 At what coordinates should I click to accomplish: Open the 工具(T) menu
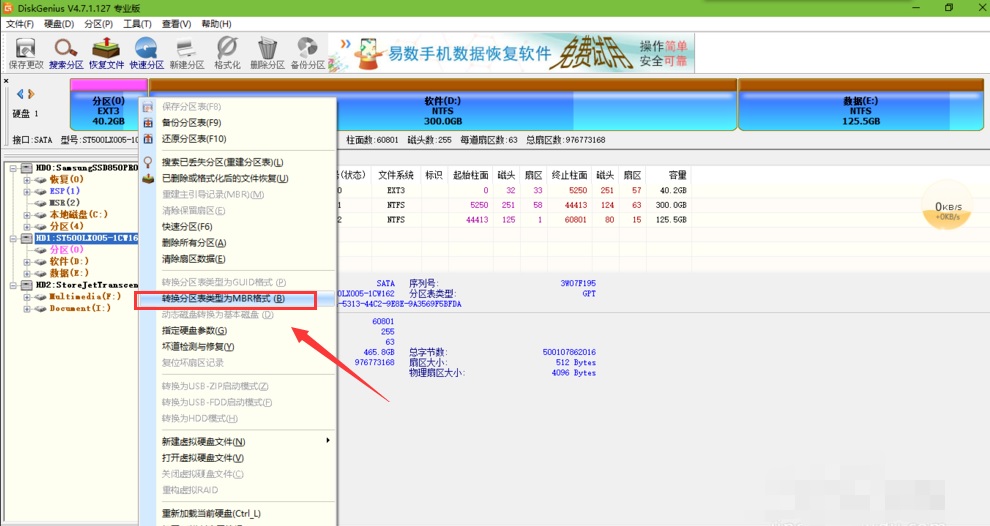click(x=137, y=24)
